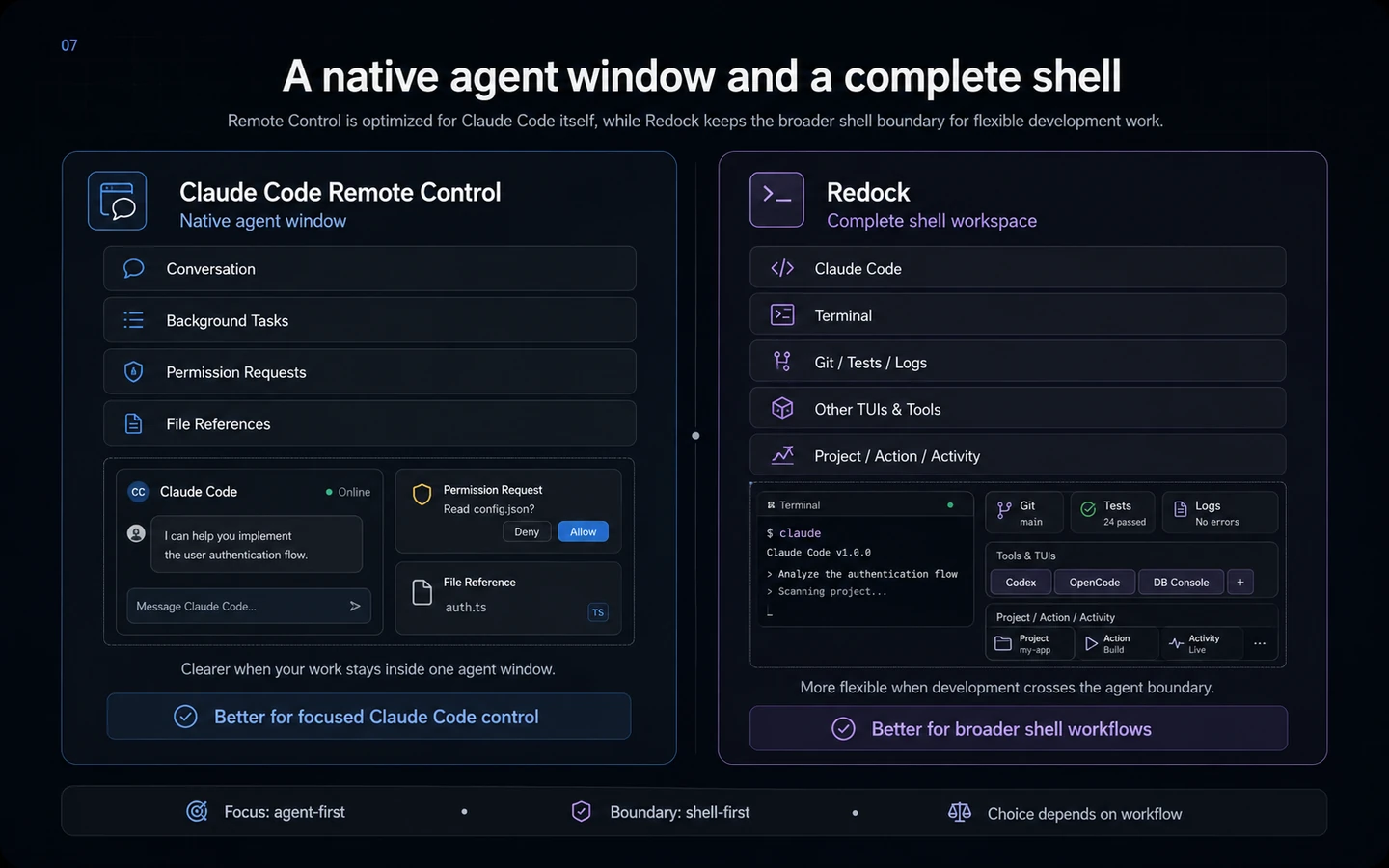Click the target icon beside Focus: agent-first

pos(197,811)
